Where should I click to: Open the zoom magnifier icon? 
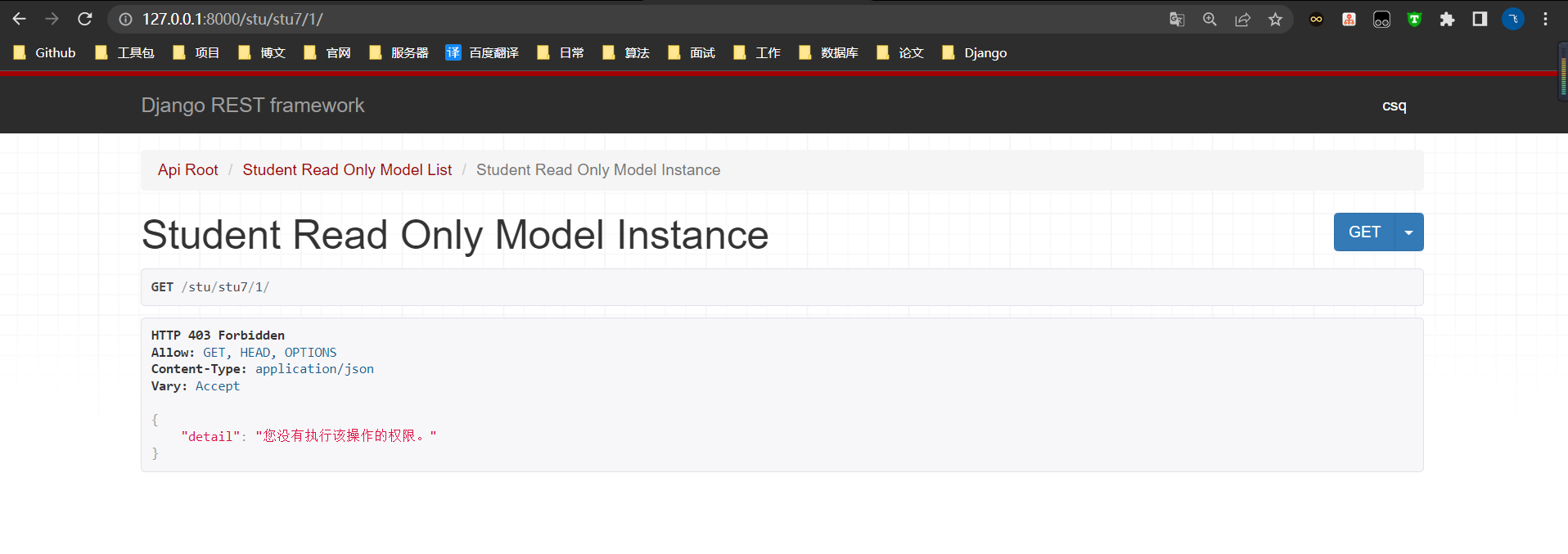[x=1210, y=19]
